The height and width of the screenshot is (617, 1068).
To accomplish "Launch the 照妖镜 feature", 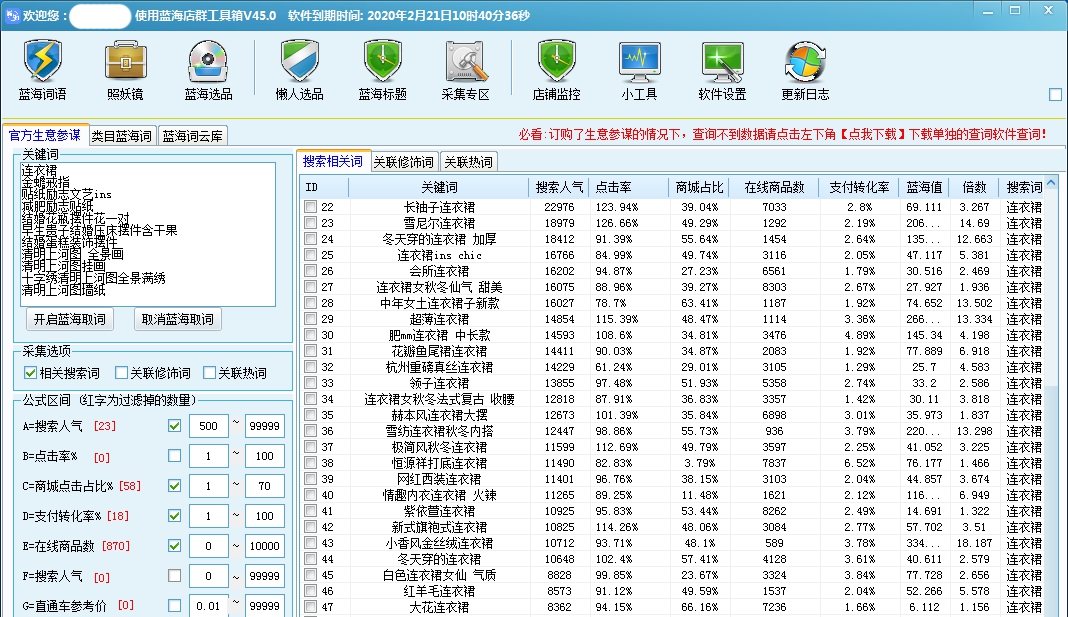I will click(x=124, y=70).
